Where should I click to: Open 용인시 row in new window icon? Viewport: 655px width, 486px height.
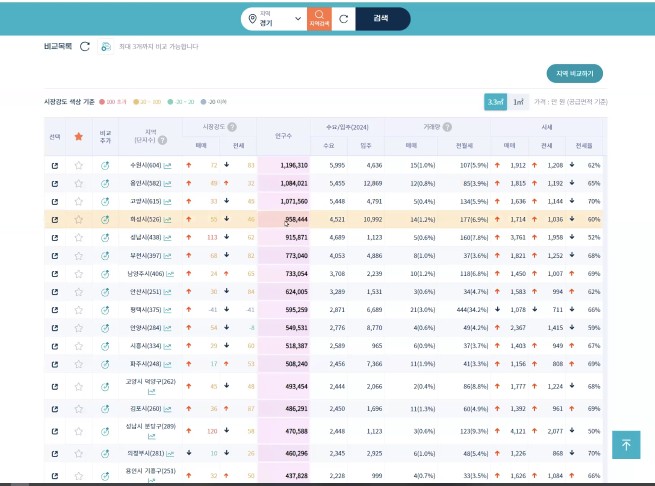pyautogui.click(x=54, y=183)
